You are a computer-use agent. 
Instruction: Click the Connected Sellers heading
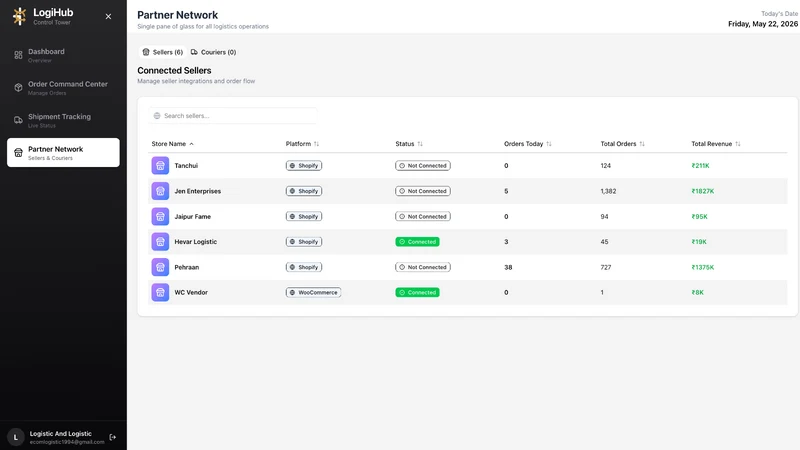(x=174, y=70)
